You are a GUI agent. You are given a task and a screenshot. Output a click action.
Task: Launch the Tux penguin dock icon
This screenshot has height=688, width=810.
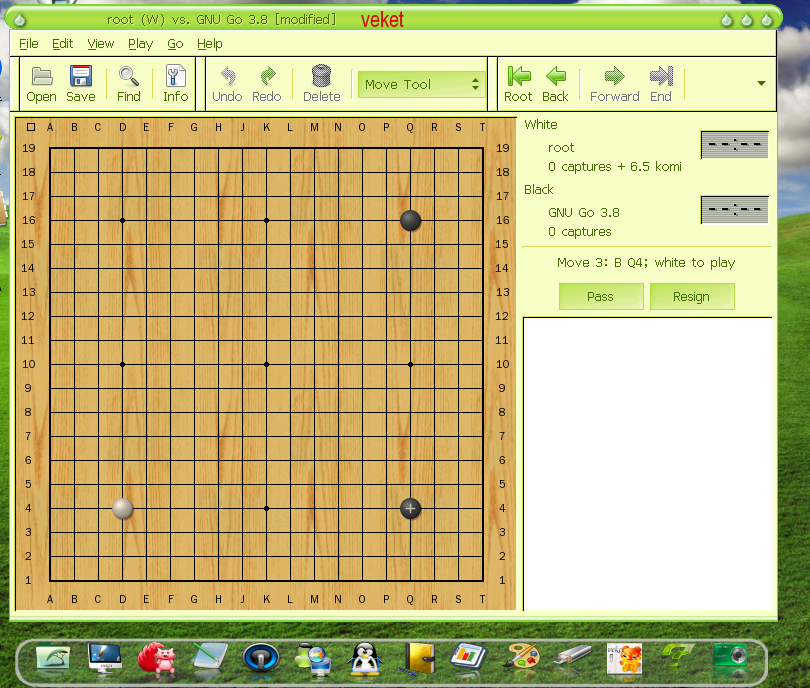(365, 659)
